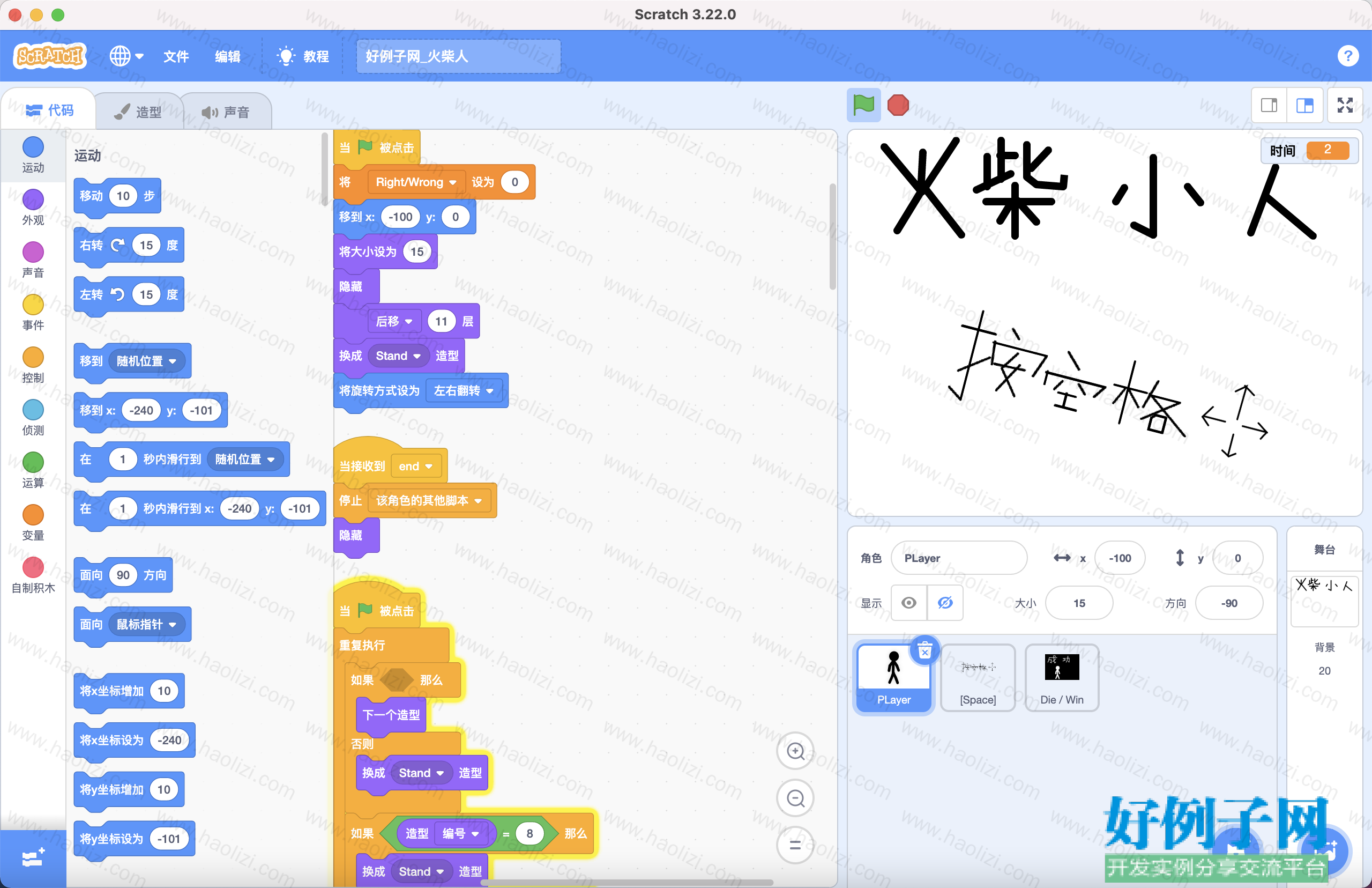The image size is (1372, 888).
Task: Switch to large stage layout
Action: tap(1304, 105)
